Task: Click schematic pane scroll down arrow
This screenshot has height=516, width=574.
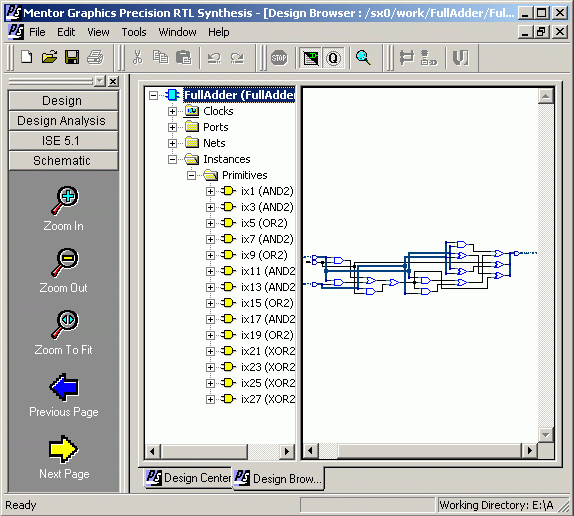Action: pos(545,435)
